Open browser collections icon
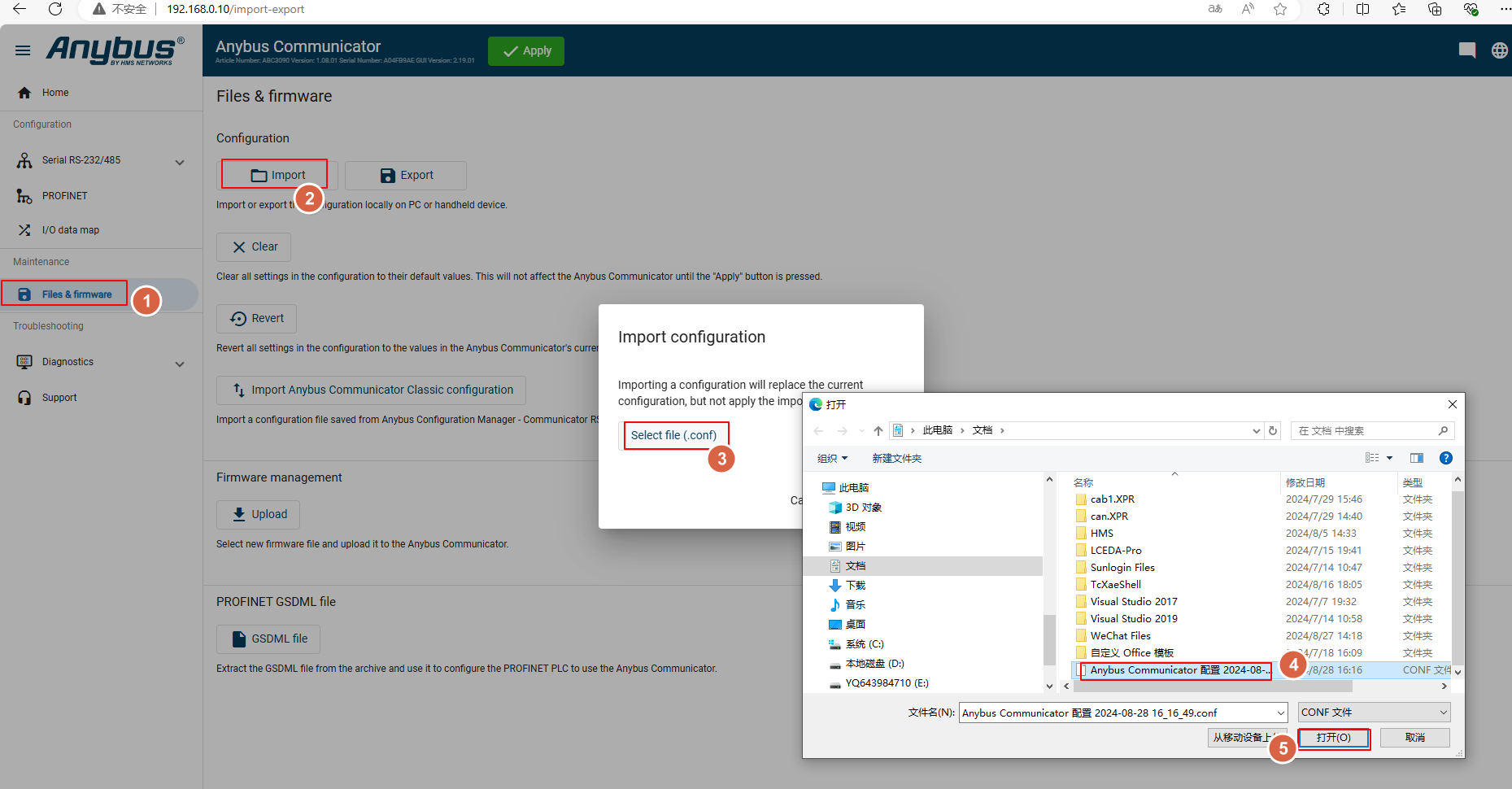The image size is (1512, 789). (1435, 9)
